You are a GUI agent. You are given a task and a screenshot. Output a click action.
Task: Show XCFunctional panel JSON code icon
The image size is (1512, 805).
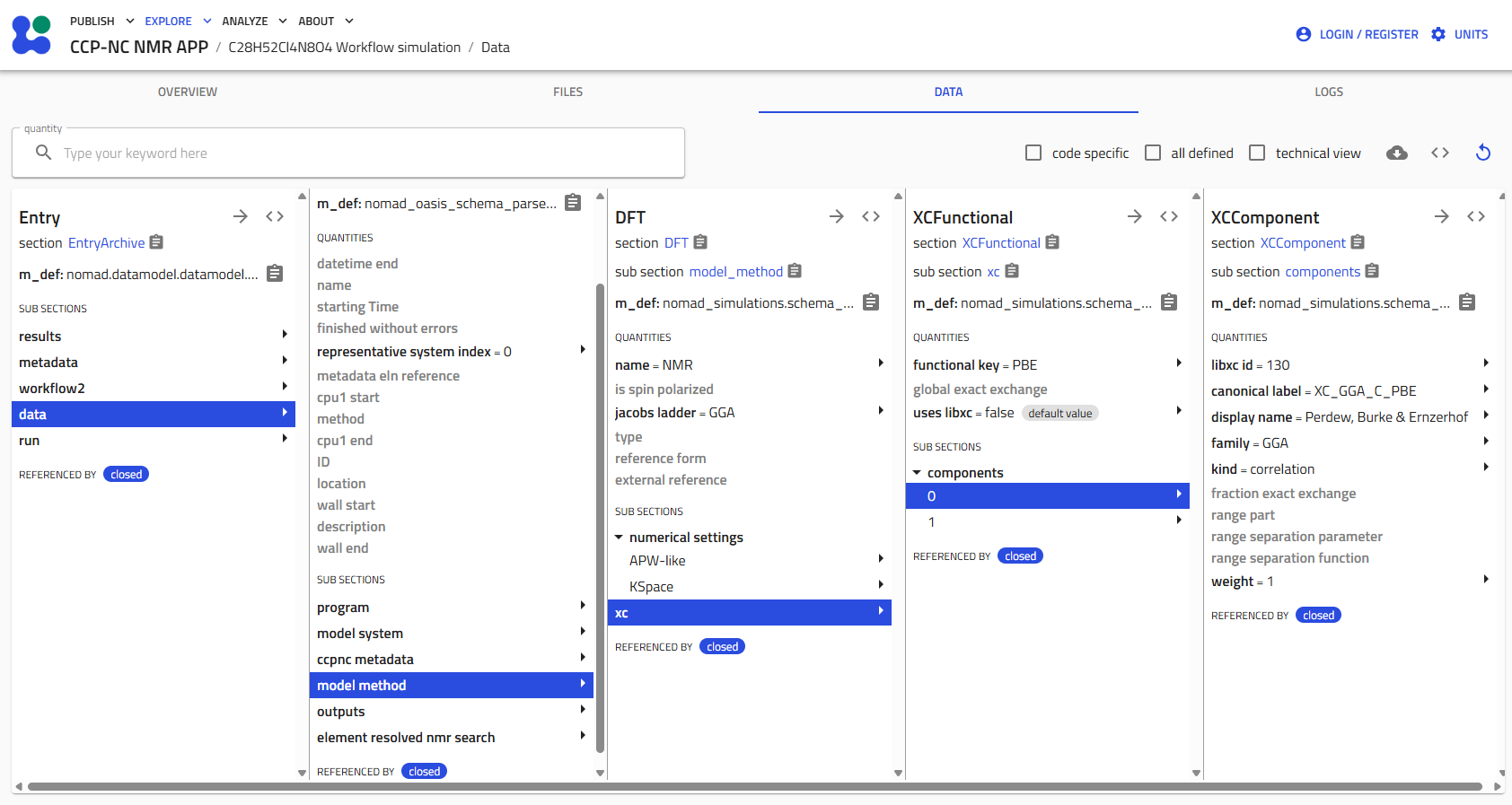(x=1169, y=216)
